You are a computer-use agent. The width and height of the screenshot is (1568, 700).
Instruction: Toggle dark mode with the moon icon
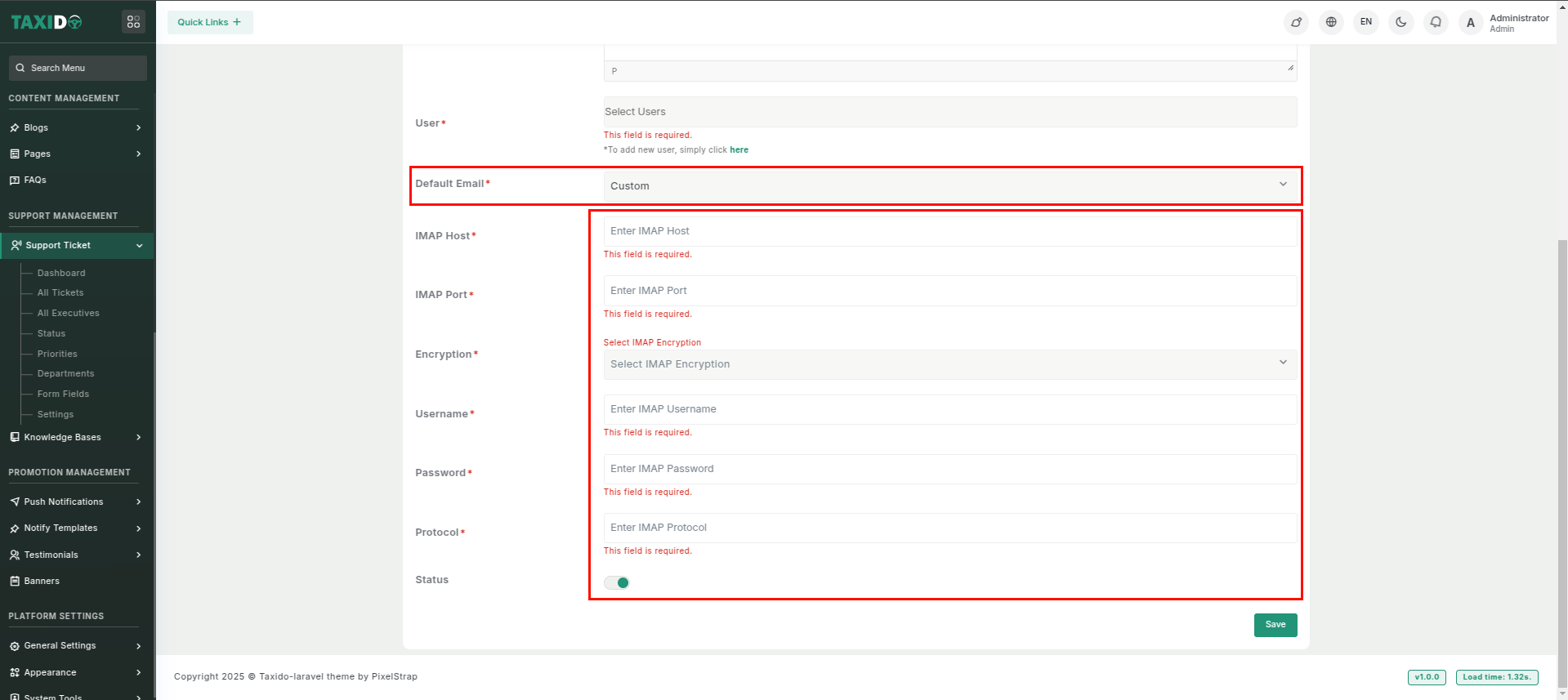point(1400,22)
